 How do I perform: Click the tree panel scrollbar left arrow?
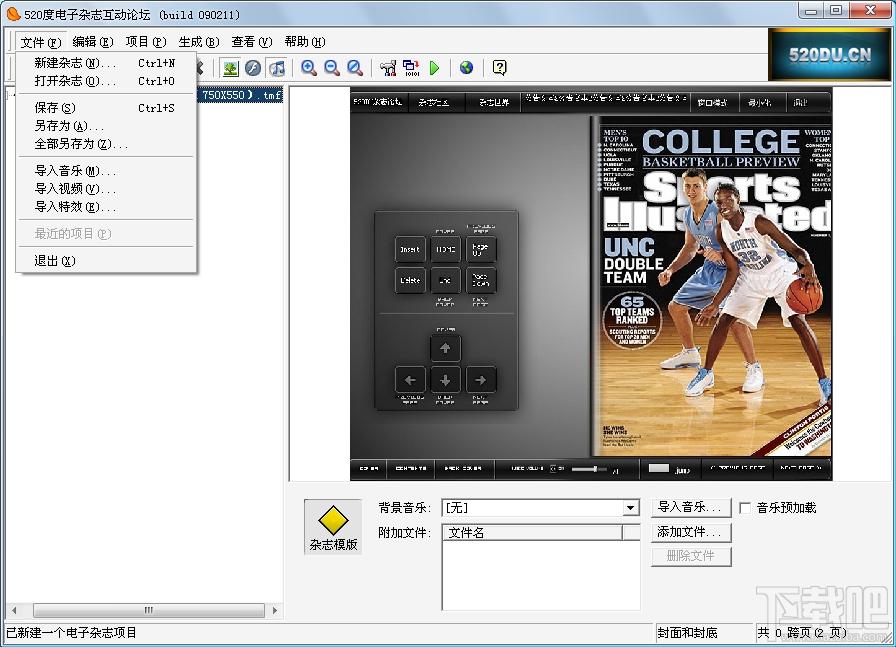tap(14, 610)
